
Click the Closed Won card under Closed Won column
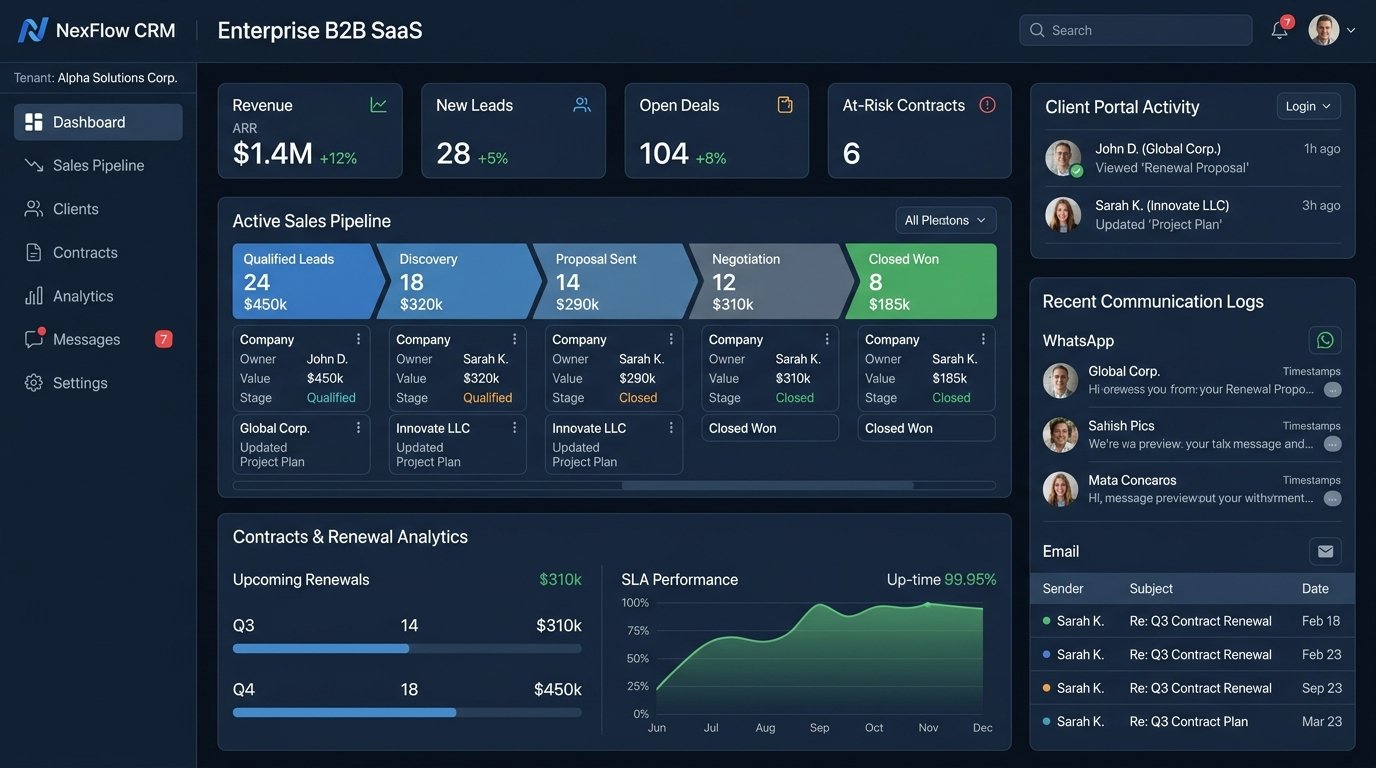(x=926, y=428)
